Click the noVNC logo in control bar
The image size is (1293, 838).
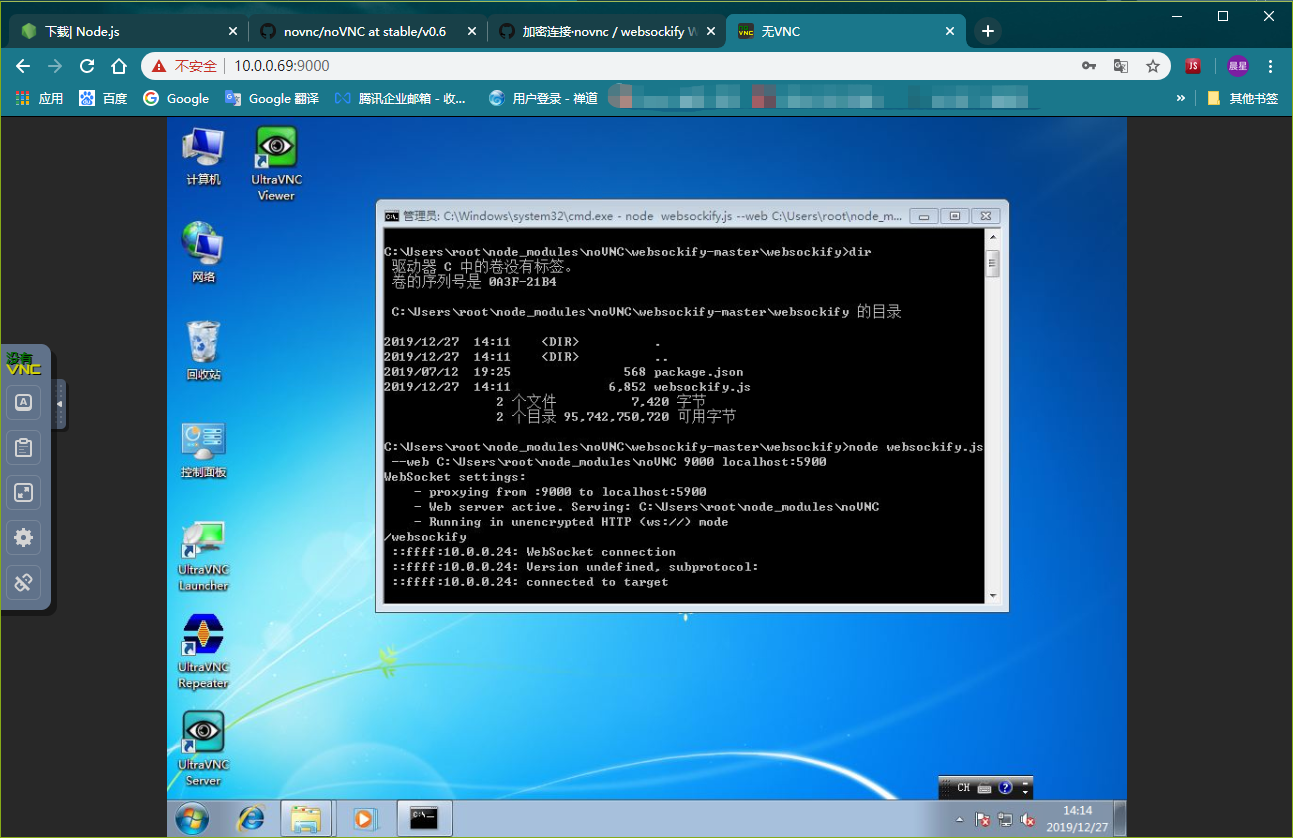click(x=23, y=364)
